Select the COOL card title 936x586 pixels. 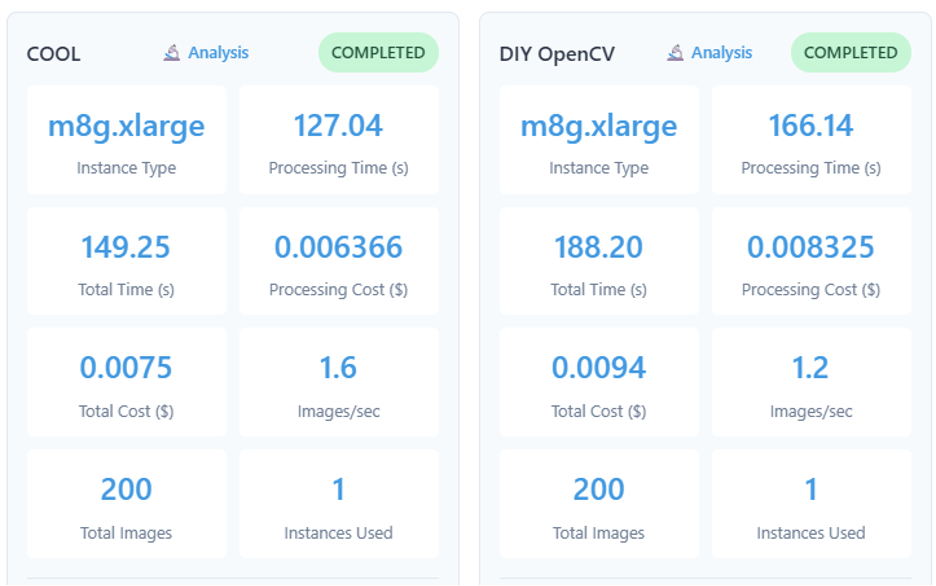[x=53, y=54]
